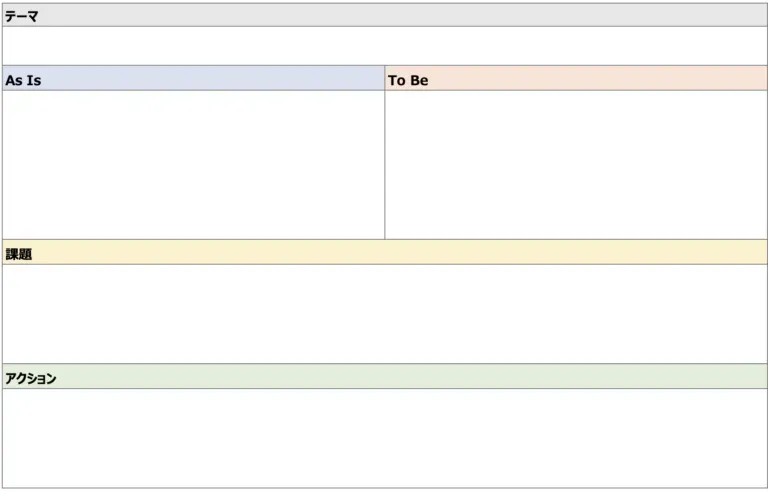Click the divider between As Is and To Be areas
Image resolution: width=768 pixels, height=492 pixels.
[385, 165]
